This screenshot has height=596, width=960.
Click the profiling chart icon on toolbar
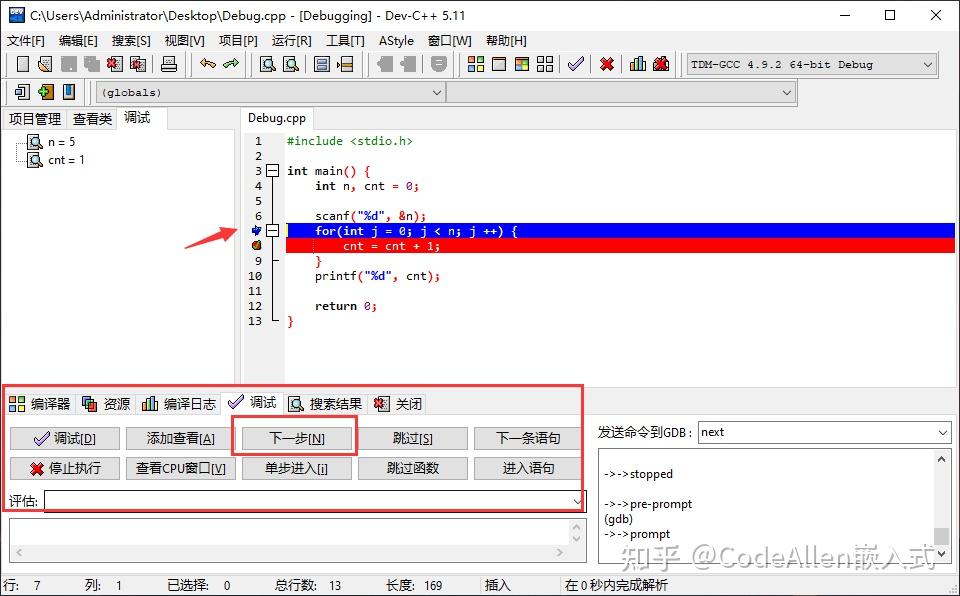(637, 63)
